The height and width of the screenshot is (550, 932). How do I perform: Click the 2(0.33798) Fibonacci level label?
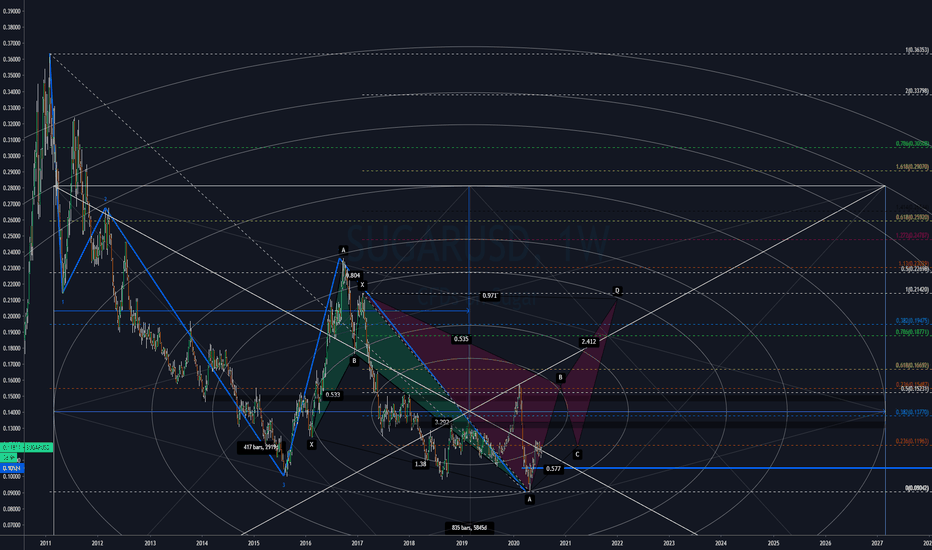click(x=917, y=91)
